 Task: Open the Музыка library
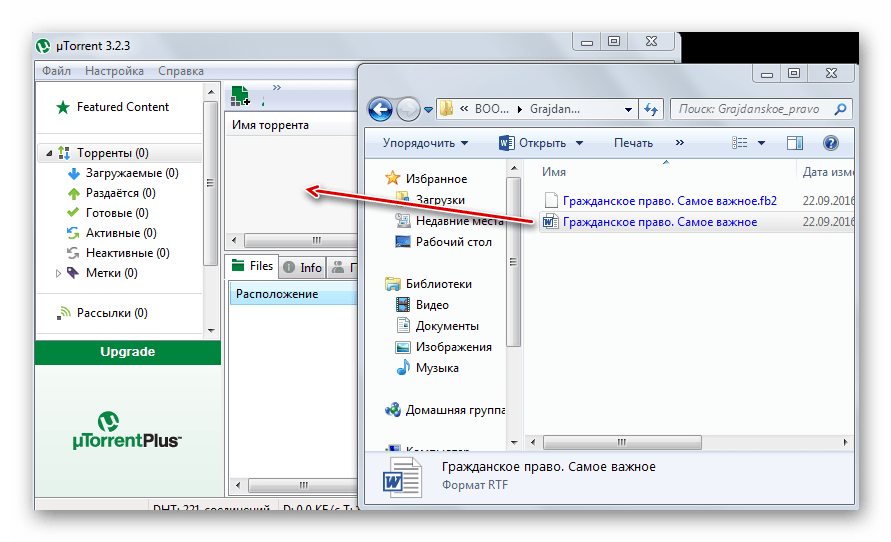point(427,368)
